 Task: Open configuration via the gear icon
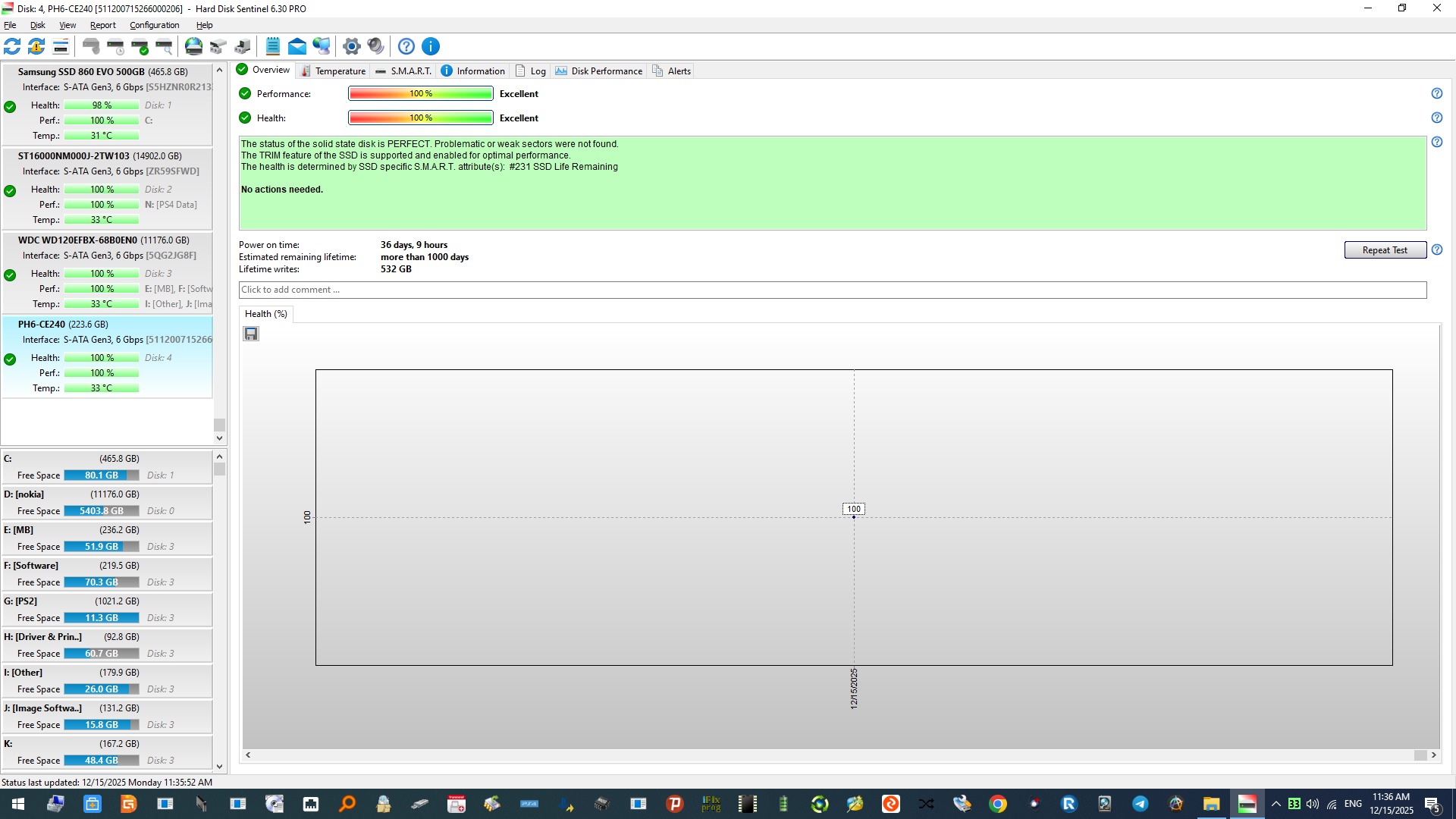pyautogui.click(x=351, y=46)
